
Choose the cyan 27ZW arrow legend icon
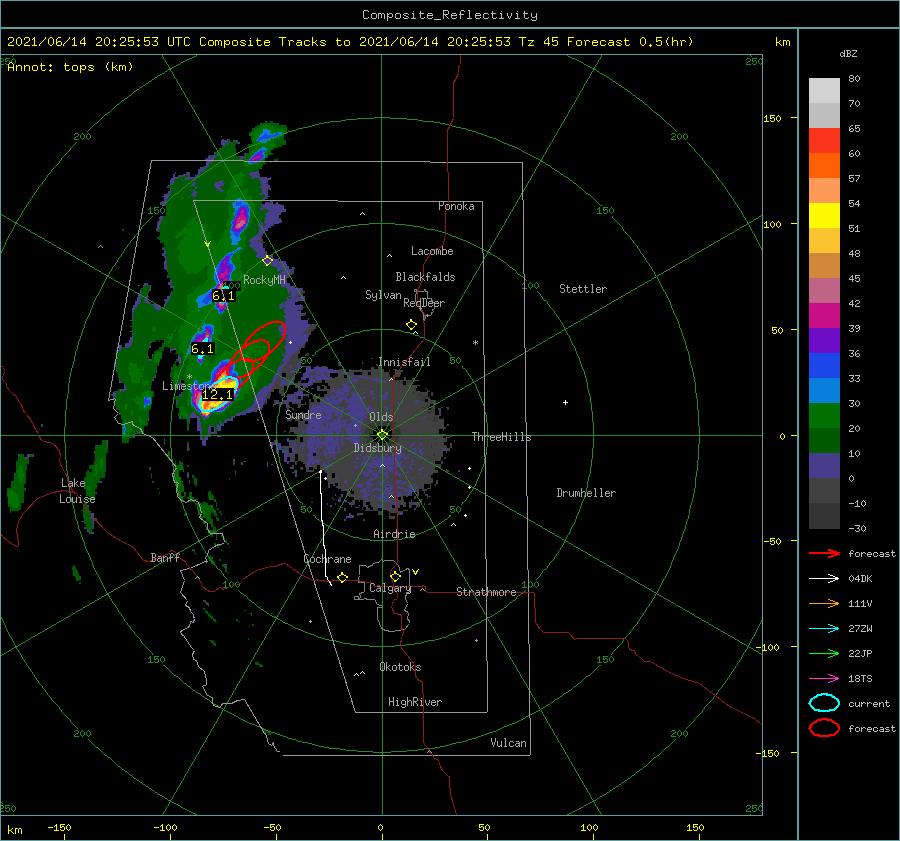pos(824,629)
